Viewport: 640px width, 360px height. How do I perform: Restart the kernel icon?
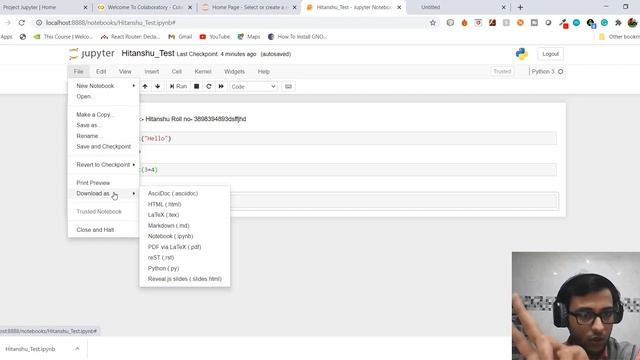(209, 87)
